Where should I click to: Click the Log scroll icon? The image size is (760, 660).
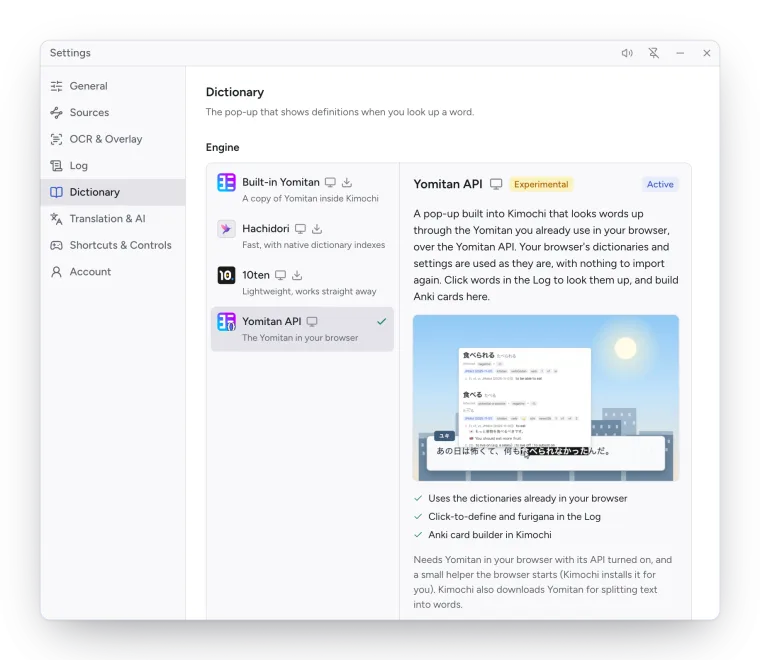pos(56,166)
